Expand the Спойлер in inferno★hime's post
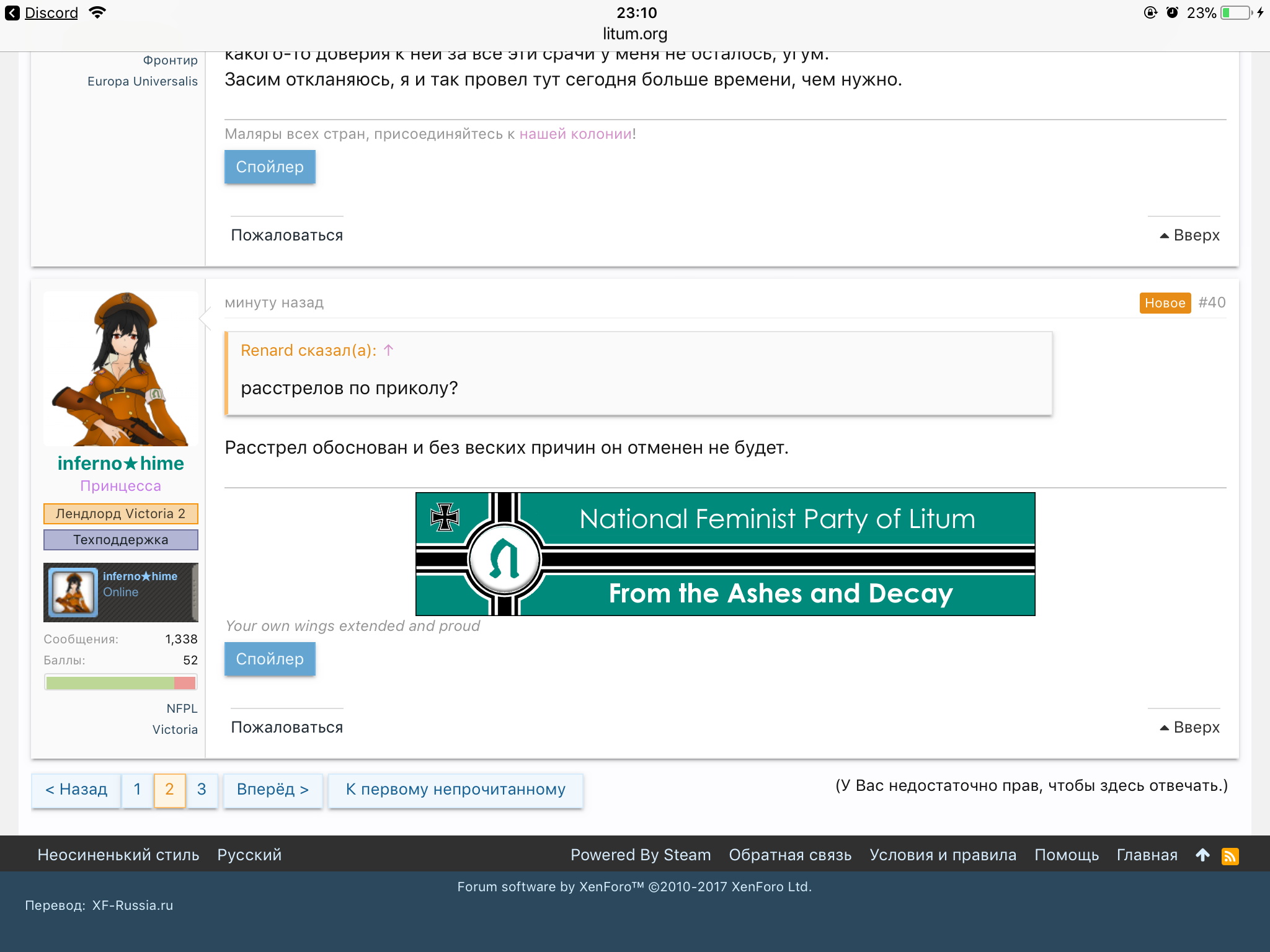The image size is (1270, 952). pyautogui.click(x=270, y=659)
